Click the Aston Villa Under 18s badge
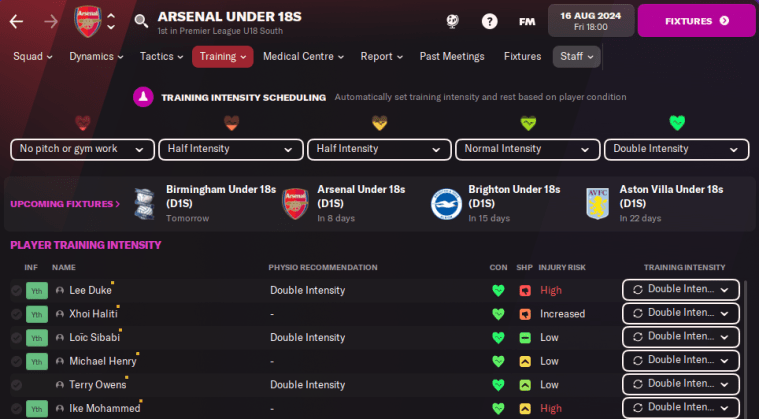Screen dimensions: 759x419 pos(598,203)
